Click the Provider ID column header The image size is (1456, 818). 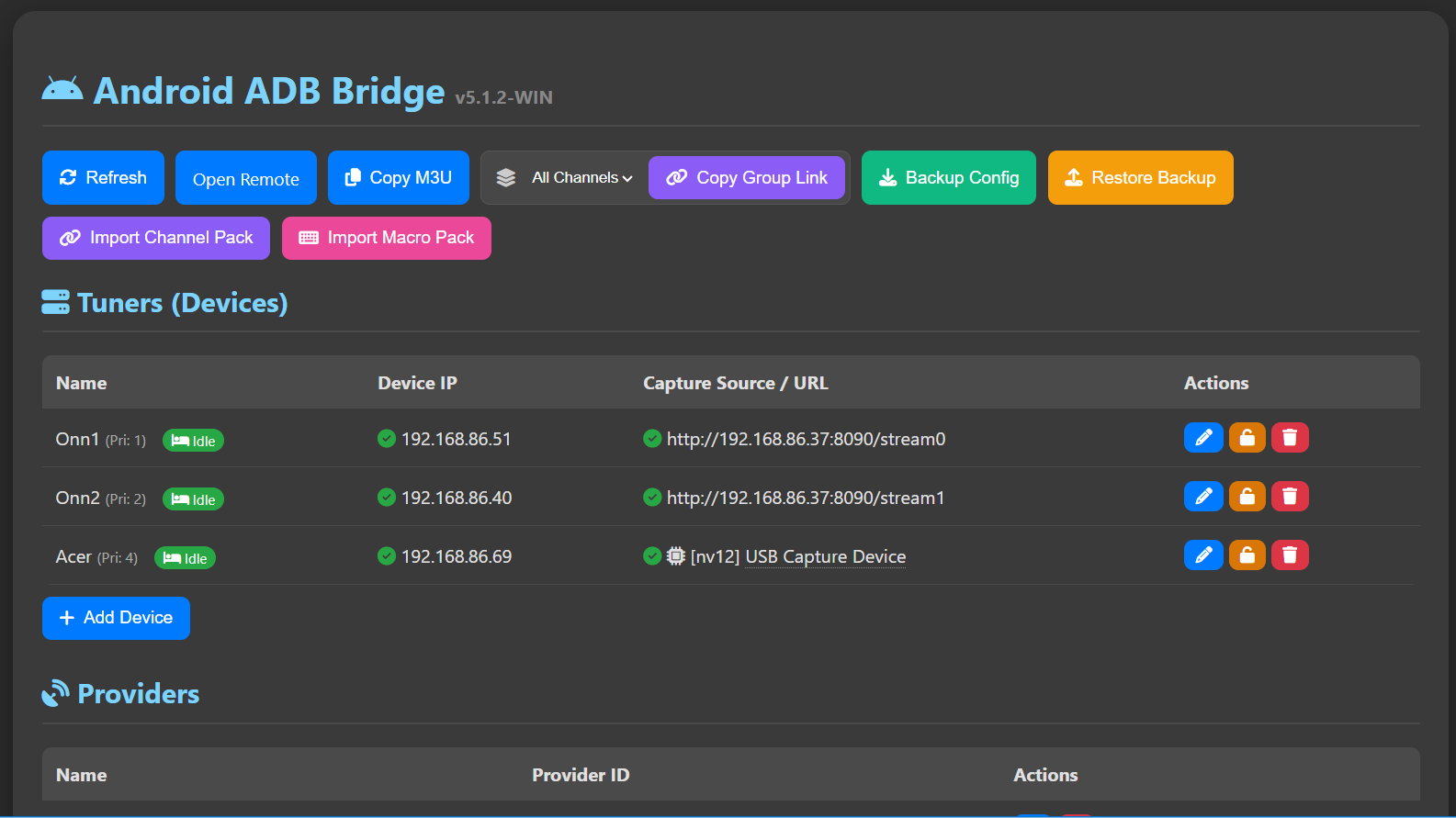tap(581, 775)
